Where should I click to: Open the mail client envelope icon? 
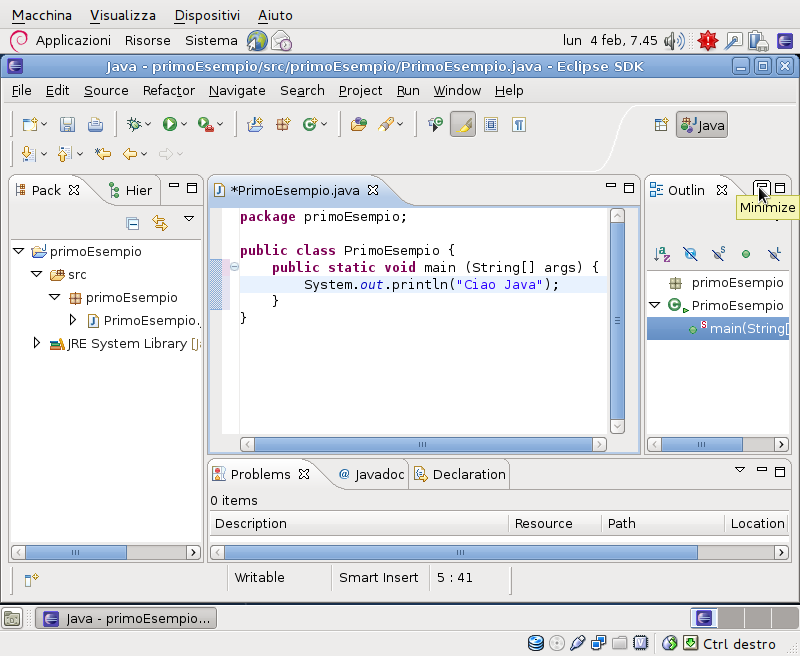[x=281, y=41]
